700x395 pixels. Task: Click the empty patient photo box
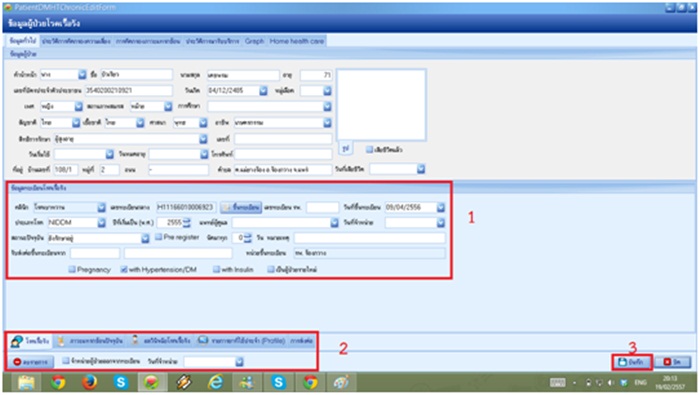tap(381, 105)
